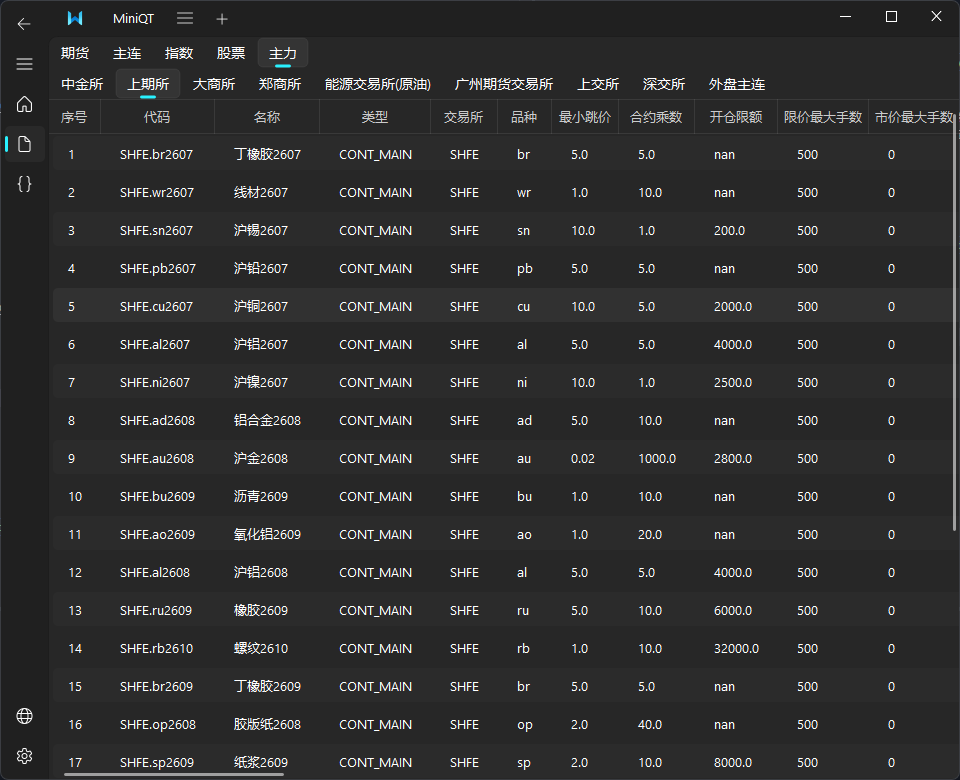Select the SHFE.pb2607 code cell
The image size is (960, 780).
[158, 268]
